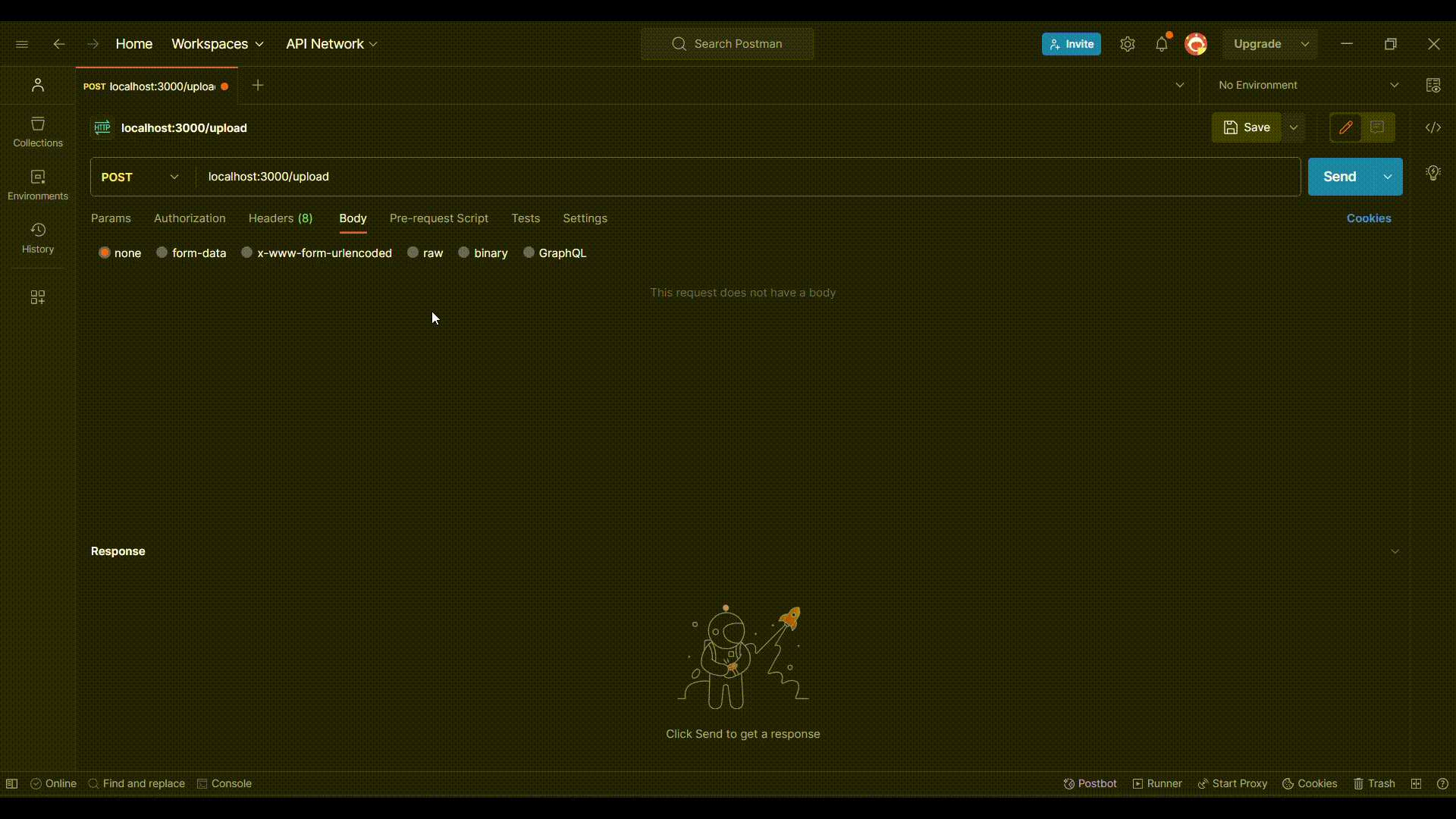Open the POST method dropdown

(x=141, y=177)
